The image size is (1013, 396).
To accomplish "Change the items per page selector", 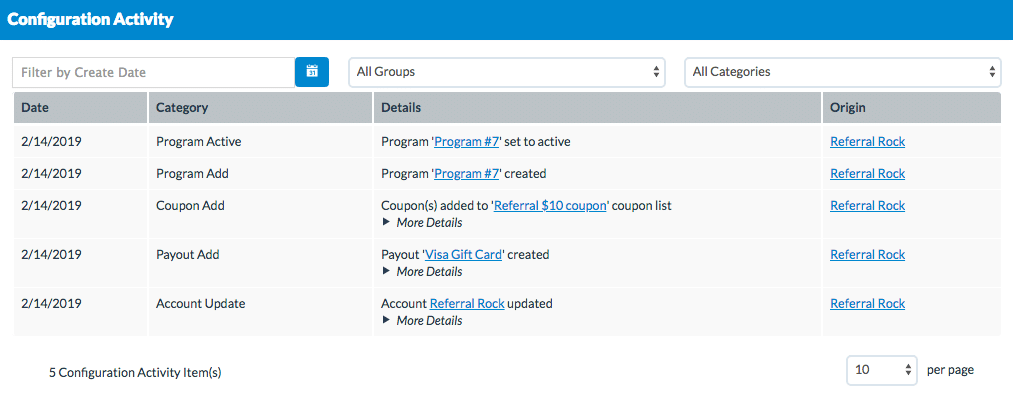I will (x=882, y=370).
